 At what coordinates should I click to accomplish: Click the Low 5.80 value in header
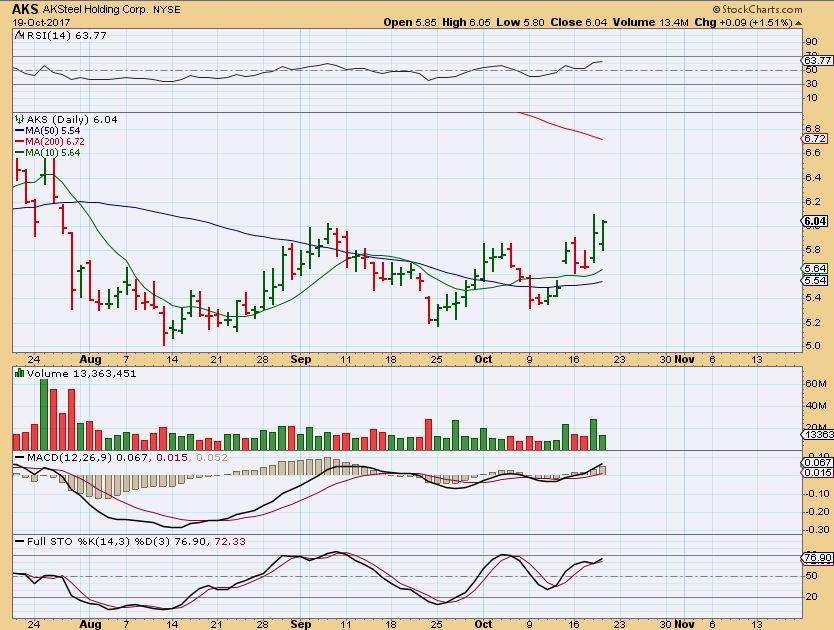[521, 22]
